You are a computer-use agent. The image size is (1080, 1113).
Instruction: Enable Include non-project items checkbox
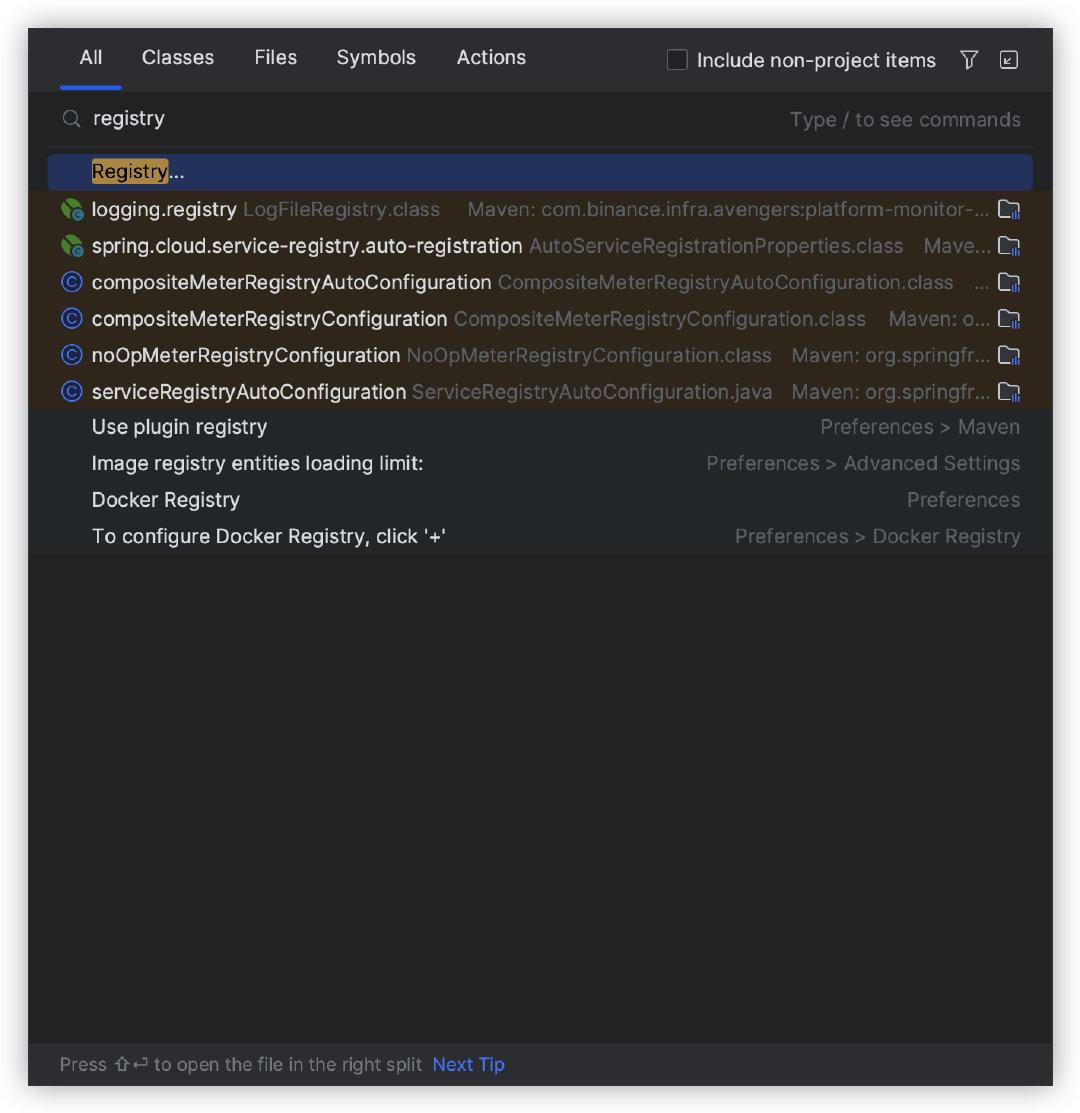[x=677, y=60]
